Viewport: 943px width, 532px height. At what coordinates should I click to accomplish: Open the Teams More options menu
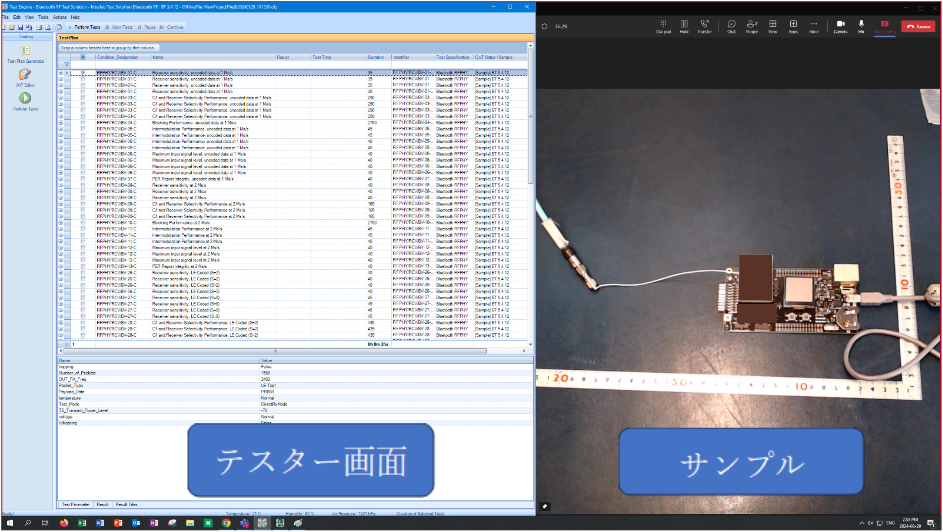813,25
